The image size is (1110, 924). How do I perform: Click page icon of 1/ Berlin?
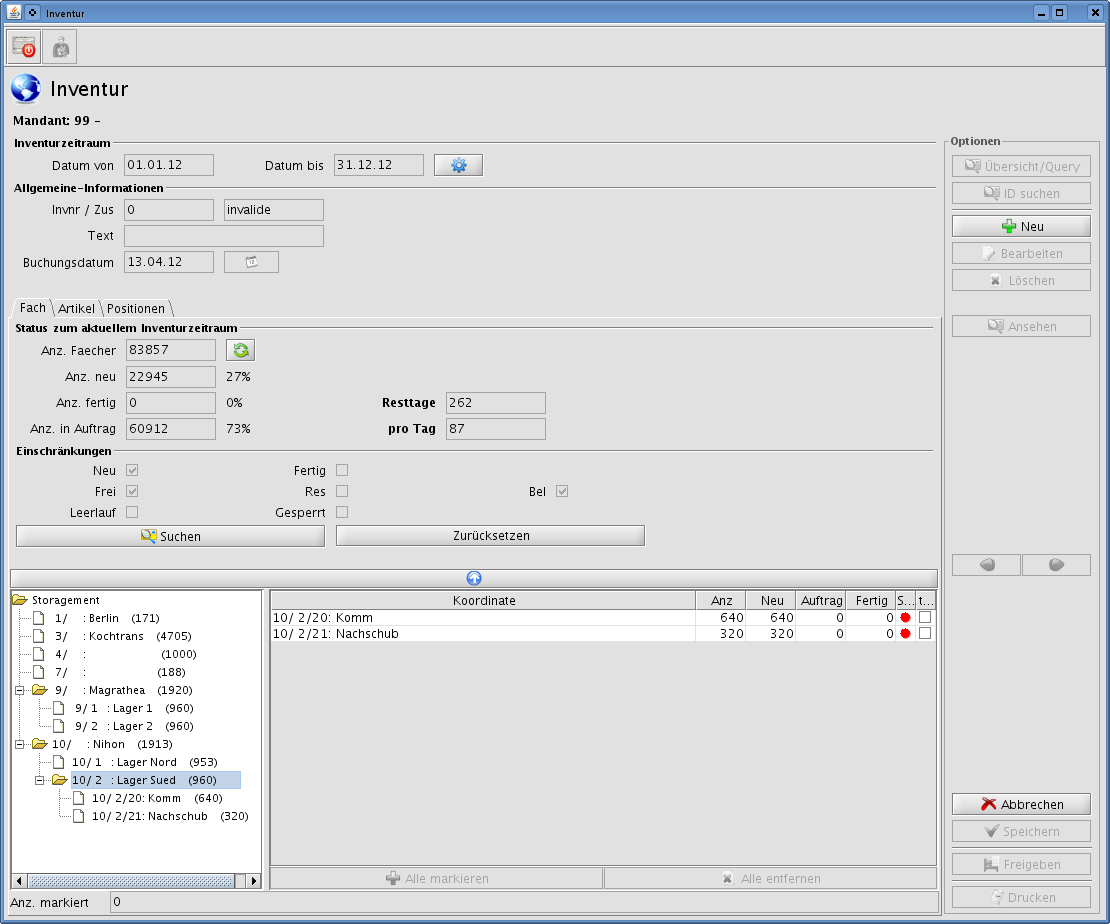(40, 618)
